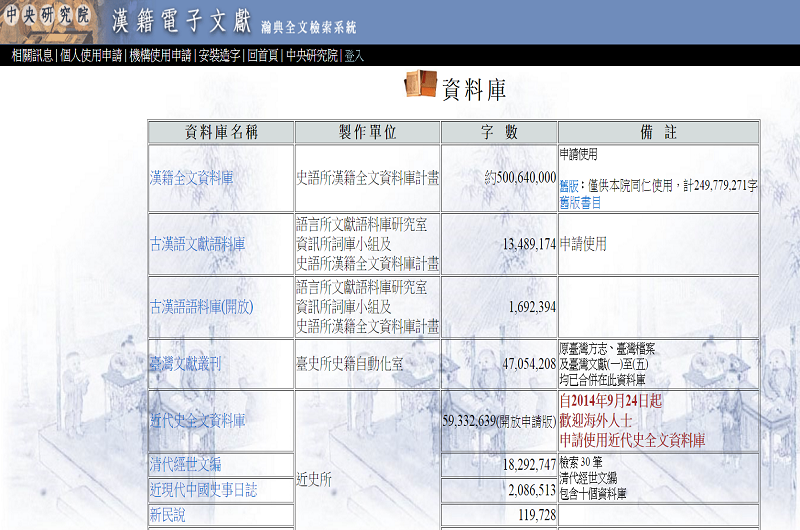The width and height of the screenshot is (800, 530).
Task: Open the 近代史全文資料庫 link
Action: [x=197, y=421]
